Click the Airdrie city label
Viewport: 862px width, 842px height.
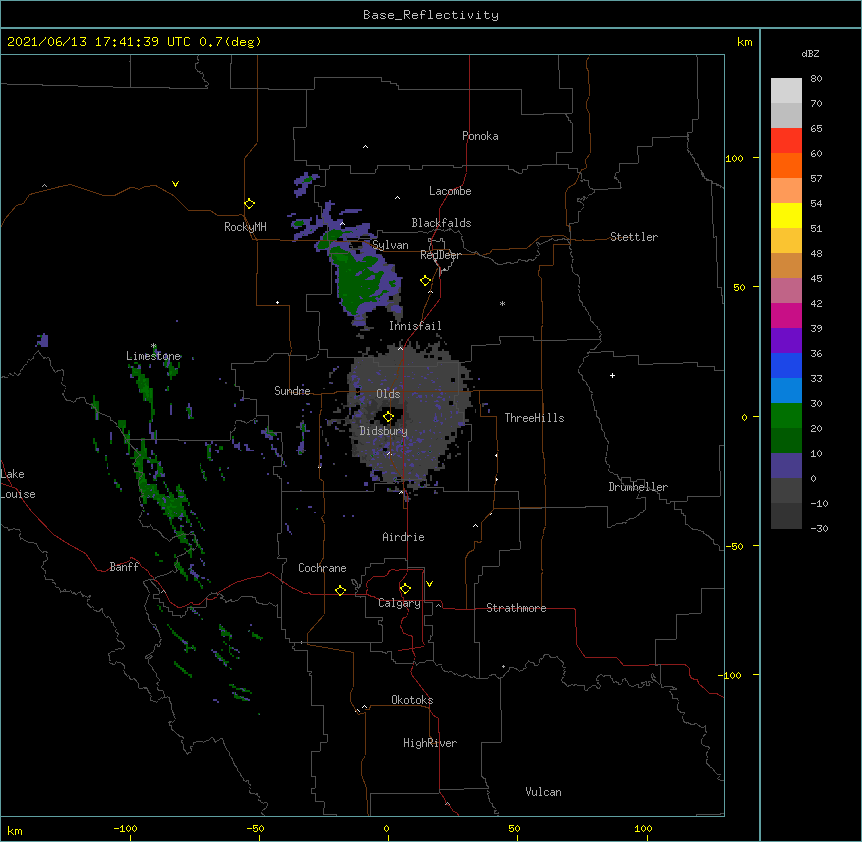(404, 537)
